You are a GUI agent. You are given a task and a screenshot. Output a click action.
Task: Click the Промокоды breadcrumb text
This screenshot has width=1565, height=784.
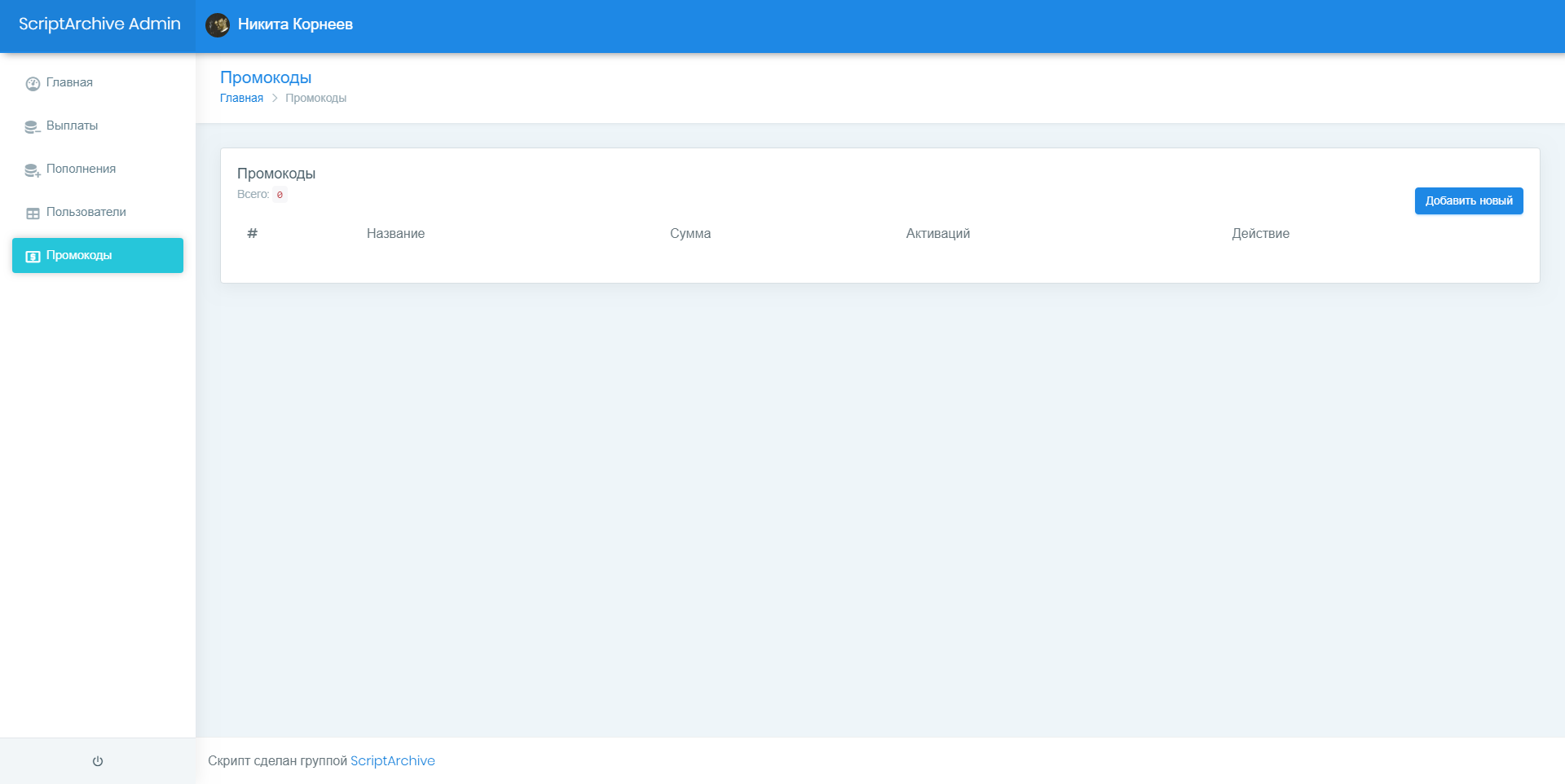315,98
